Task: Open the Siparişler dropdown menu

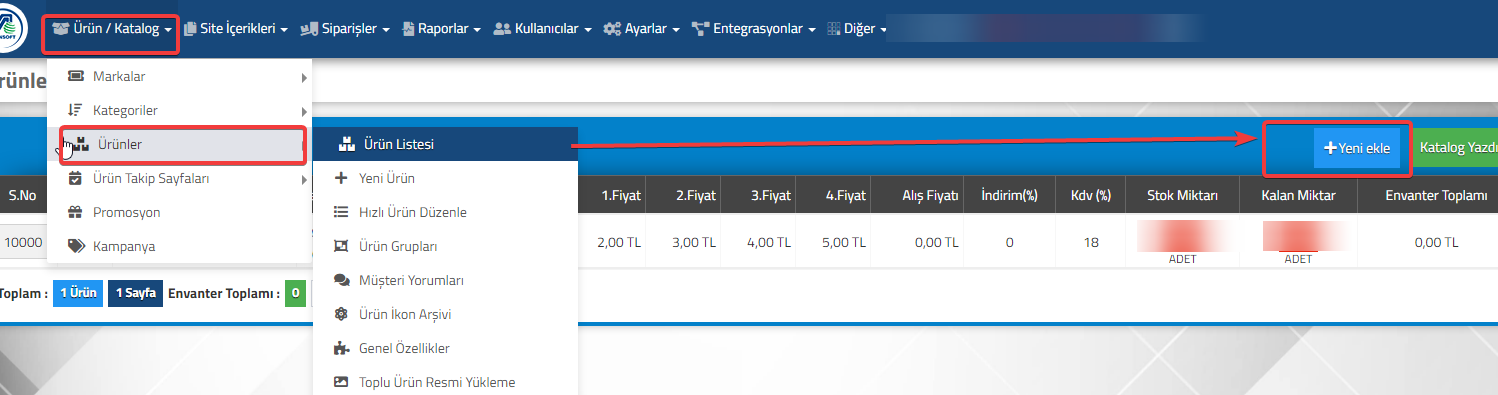Action: (344, 29)
